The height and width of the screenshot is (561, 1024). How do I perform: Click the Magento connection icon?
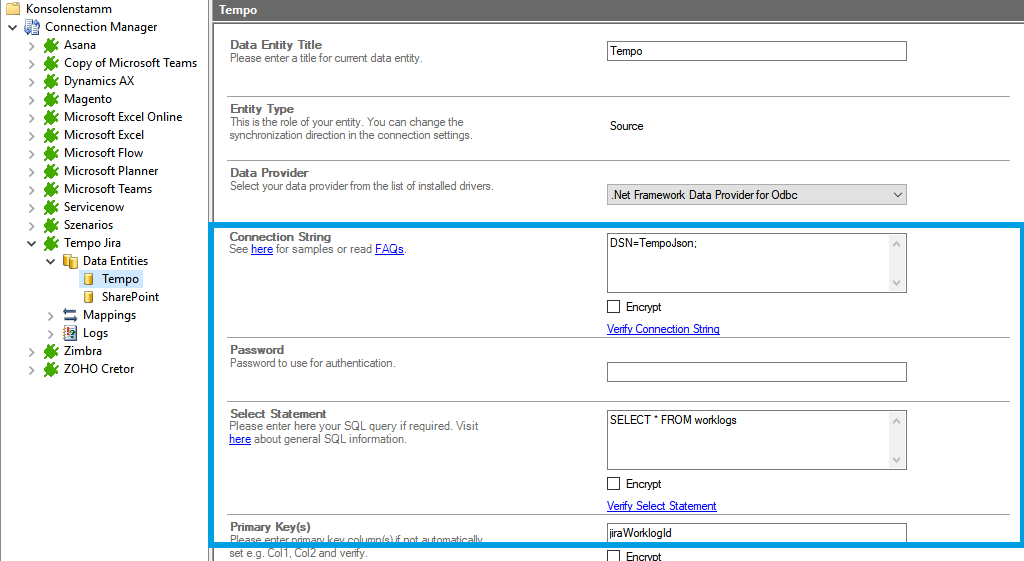[x=51, y=99]
